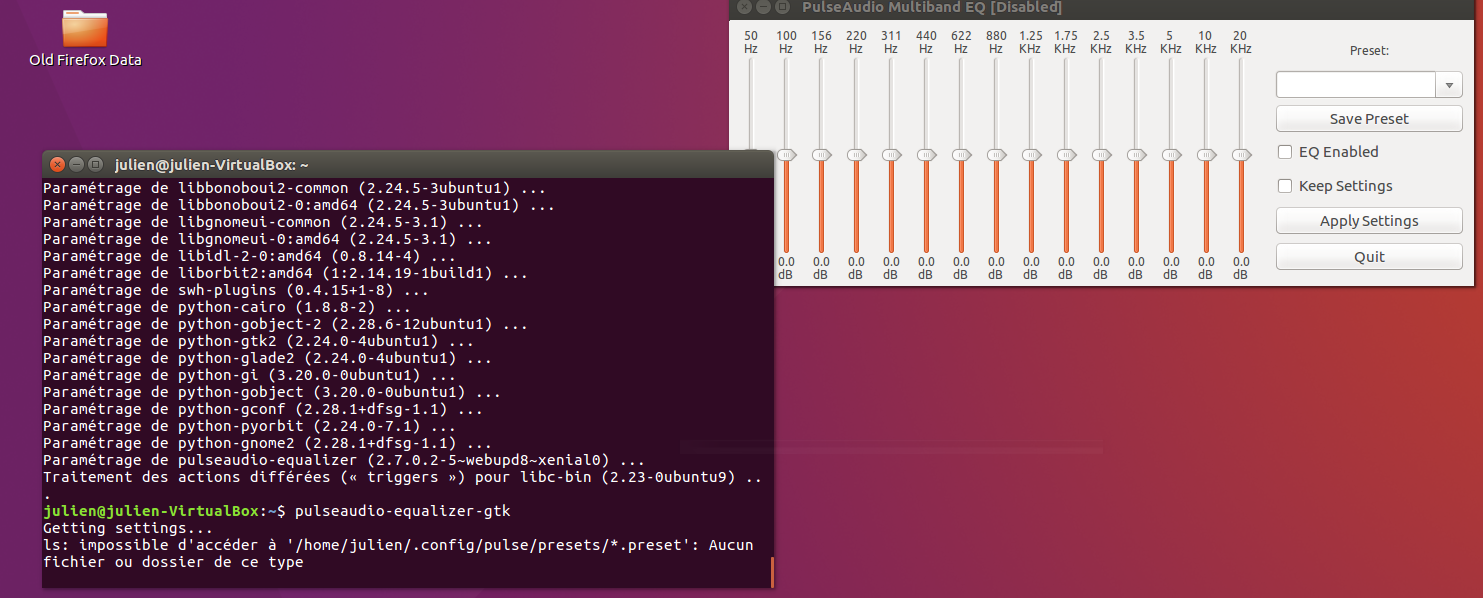The height and width of the screenshot is (598, 1483).
Task: Check the Keep Settings option
Action: tap(1284, 186)
